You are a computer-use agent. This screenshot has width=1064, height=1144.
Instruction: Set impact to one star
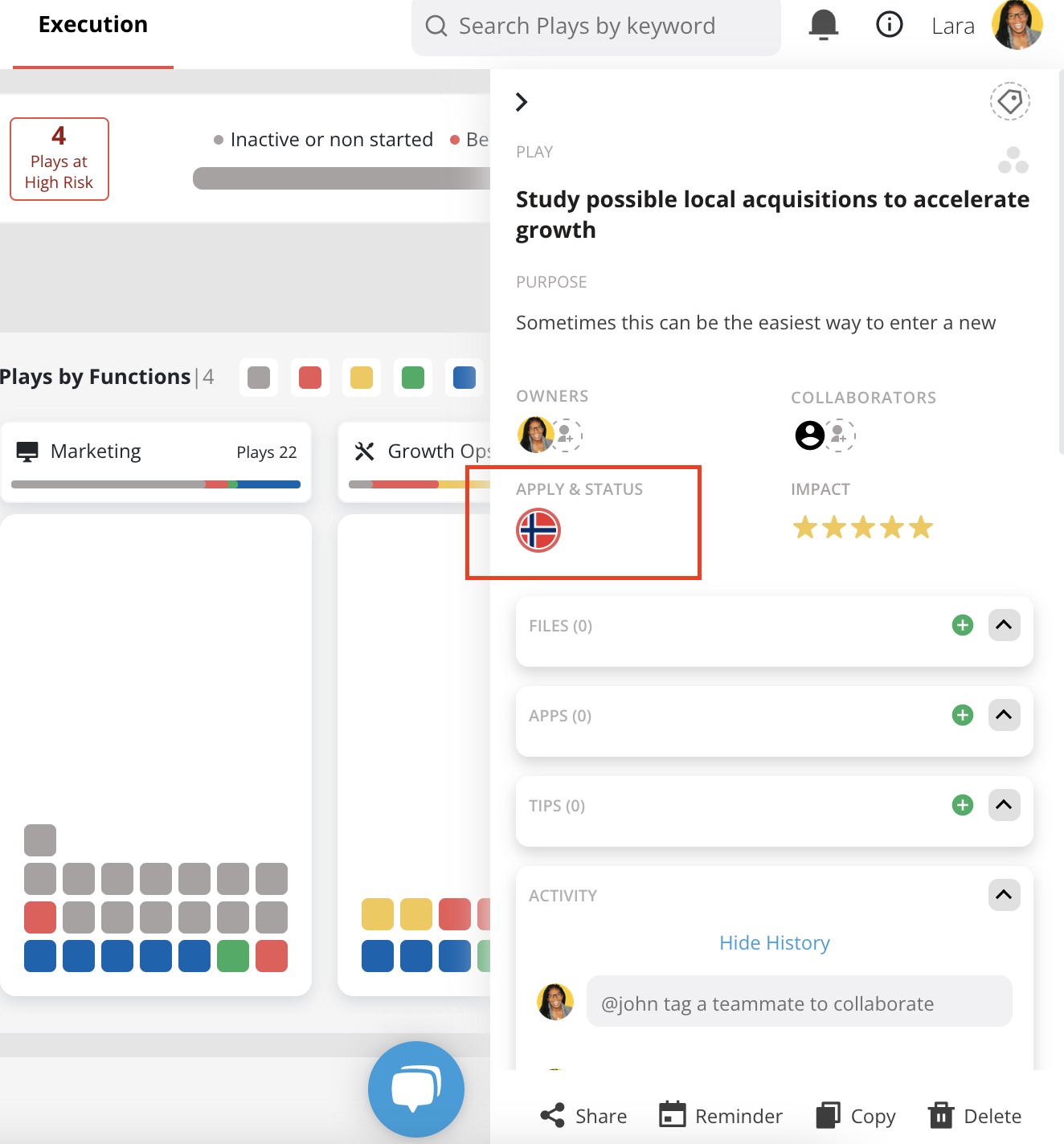coord(805,527)
